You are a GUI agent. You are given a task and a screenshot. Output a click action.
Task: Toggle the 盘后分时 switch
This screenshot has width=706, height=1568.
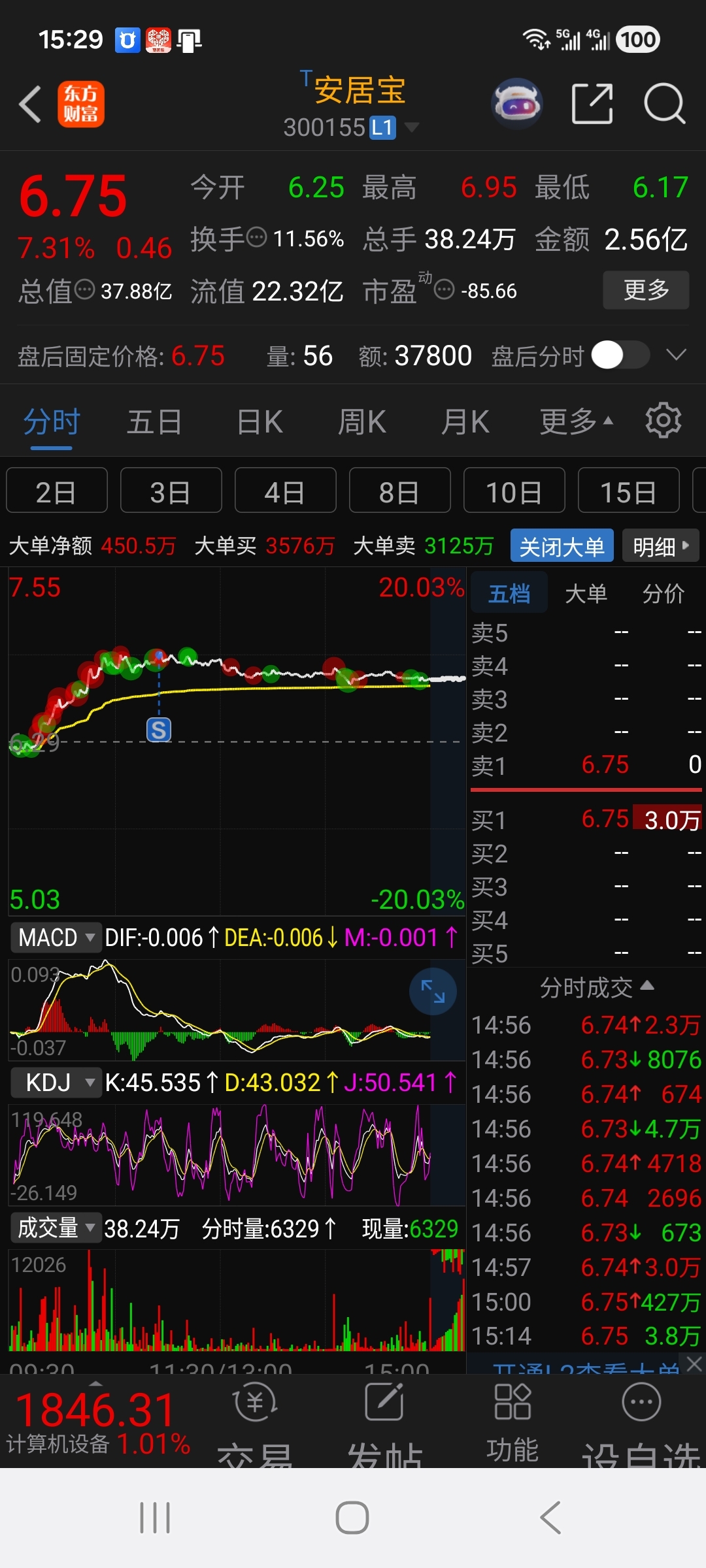click(620, 355)
